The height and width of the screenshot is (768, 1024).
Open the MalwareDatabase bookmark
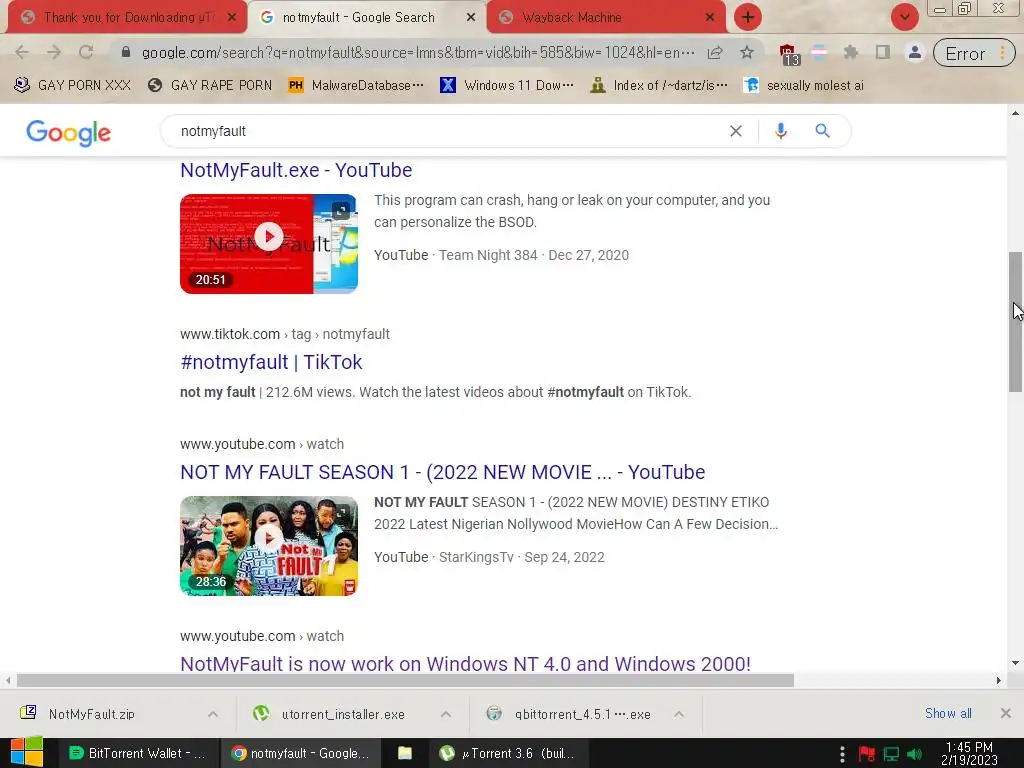tap(357, 85)
